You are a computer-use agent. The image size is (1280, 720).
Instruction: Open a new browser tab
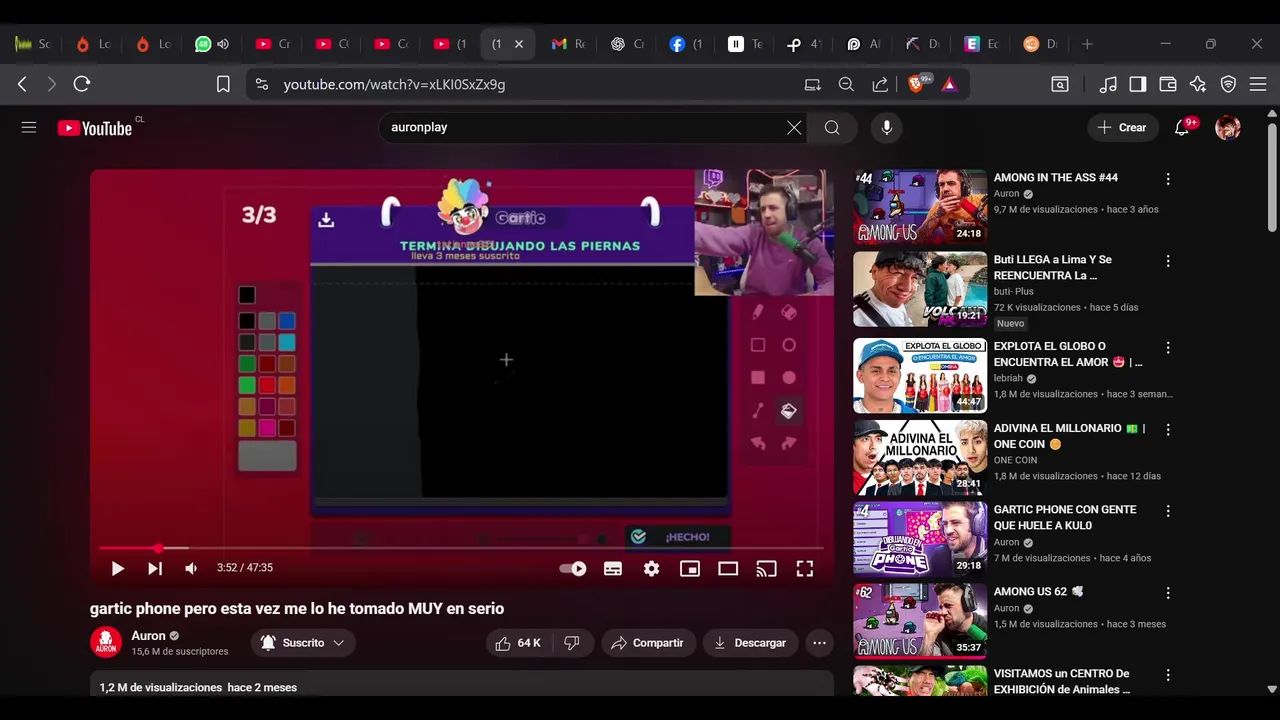(1087, 44)
